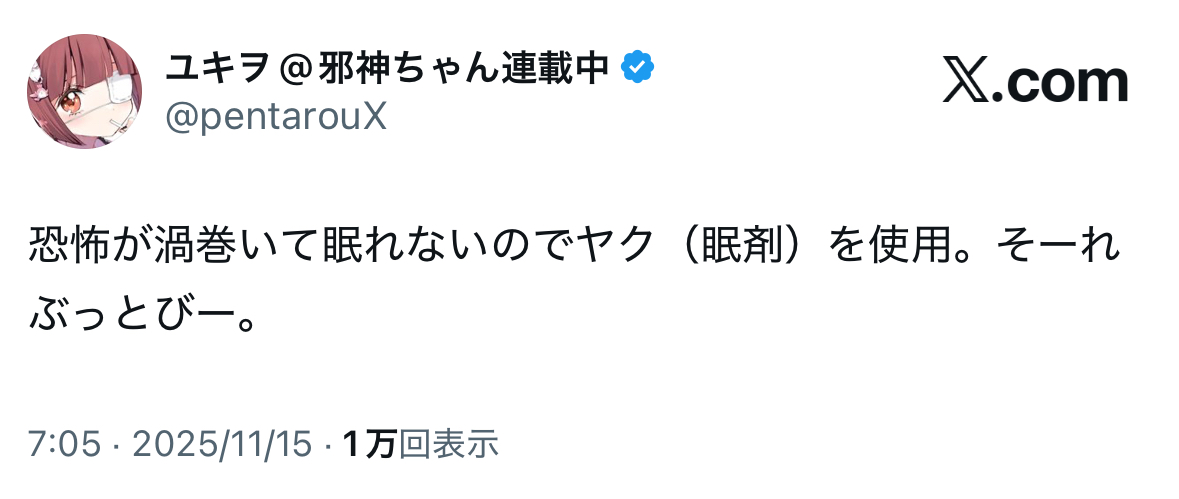
Task: Click the X logo glyph
Action: point(965,82)
